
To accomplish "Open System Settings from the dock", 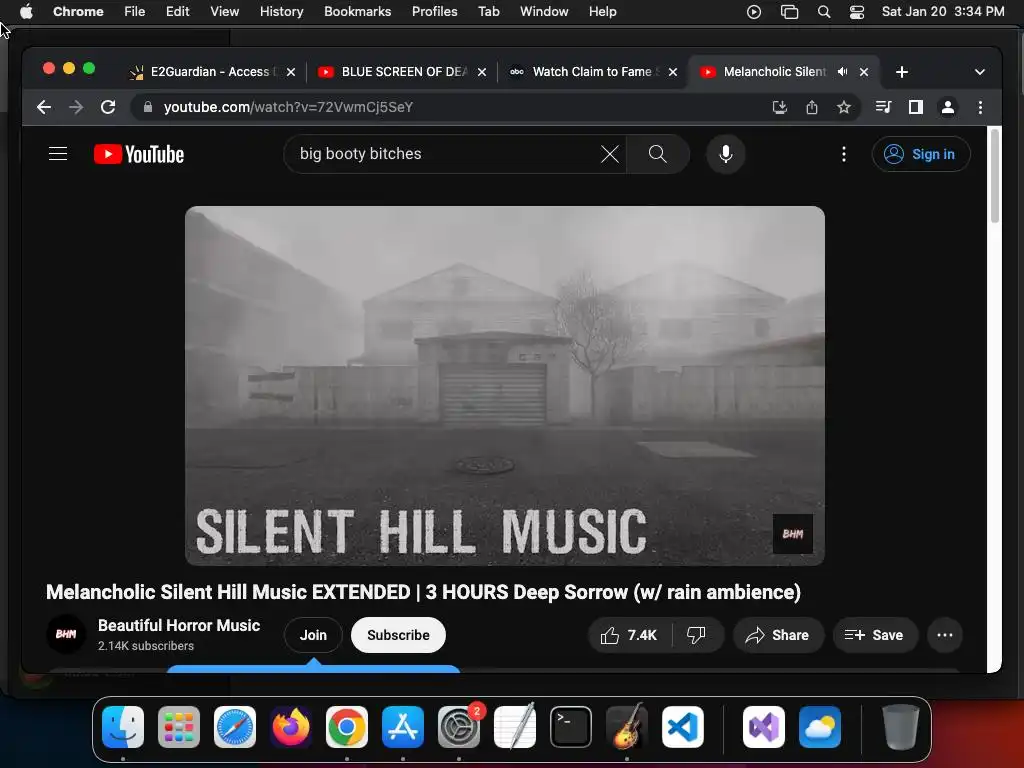I will [x=458, y=727].
